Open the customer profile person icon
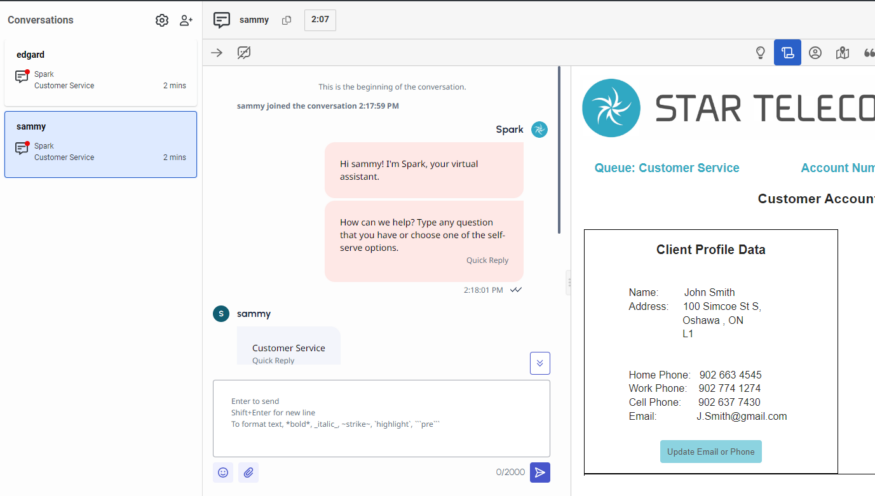The height and width of the screenshot is (496, 875). (x=815, y=52)
